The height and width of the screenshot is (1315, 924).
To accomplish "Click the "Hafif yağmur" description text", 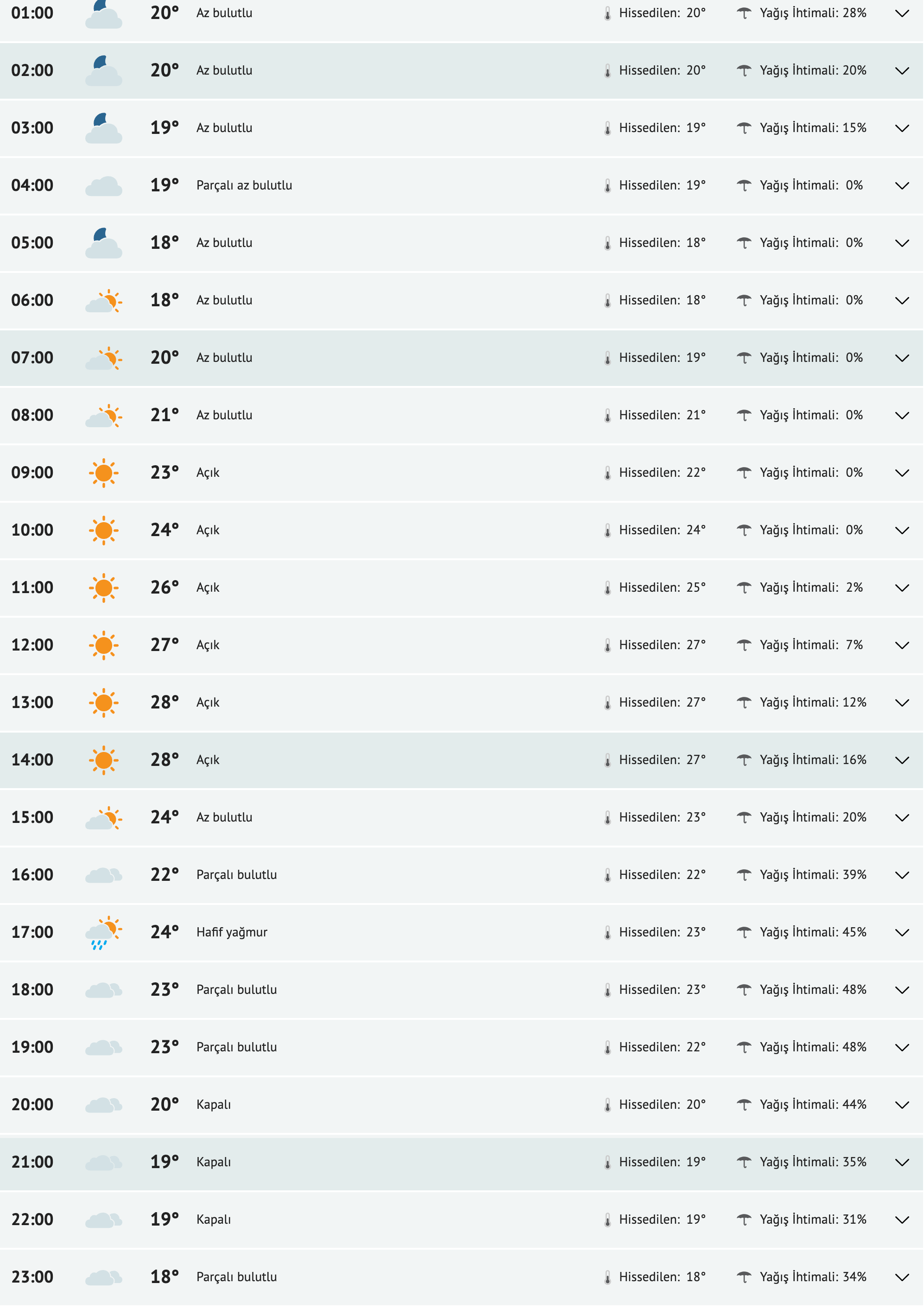I will (x=232, y=932).
